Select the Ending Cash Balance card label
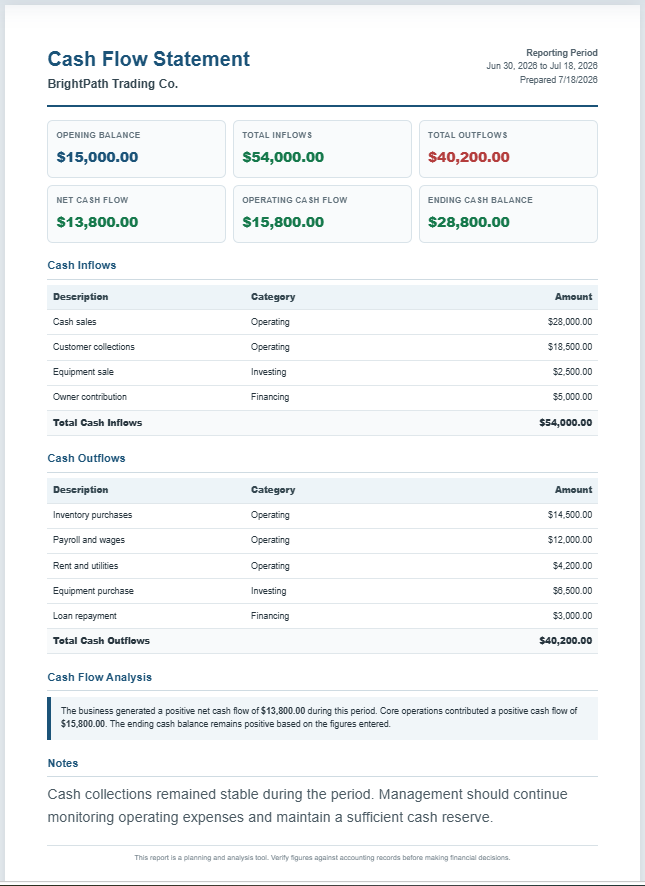Viewport: 645px width, 886px height. 480,200
